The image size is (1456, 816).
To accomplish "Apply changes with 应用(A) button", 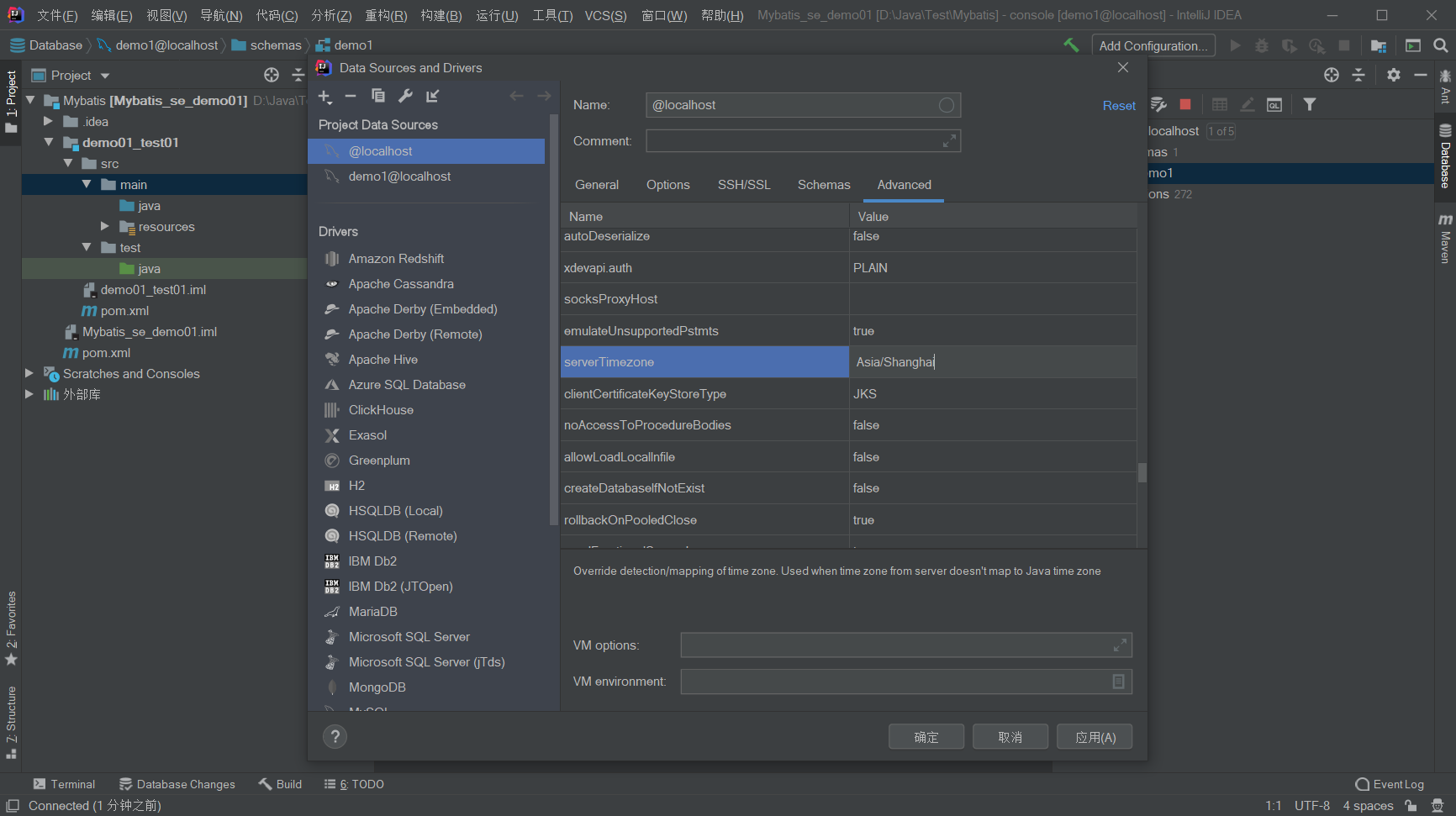I will pos(1095,737).
